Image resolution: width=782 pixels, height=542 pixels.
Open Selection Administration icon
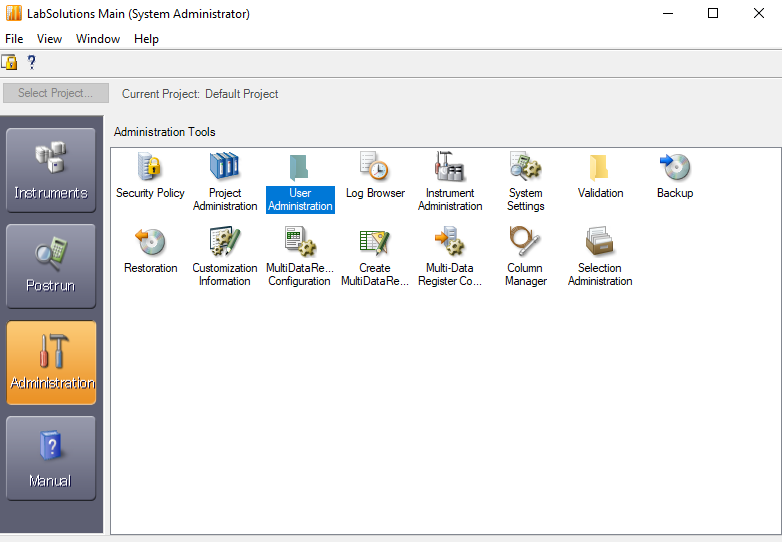pyautogui.click(x=600, y=257)
